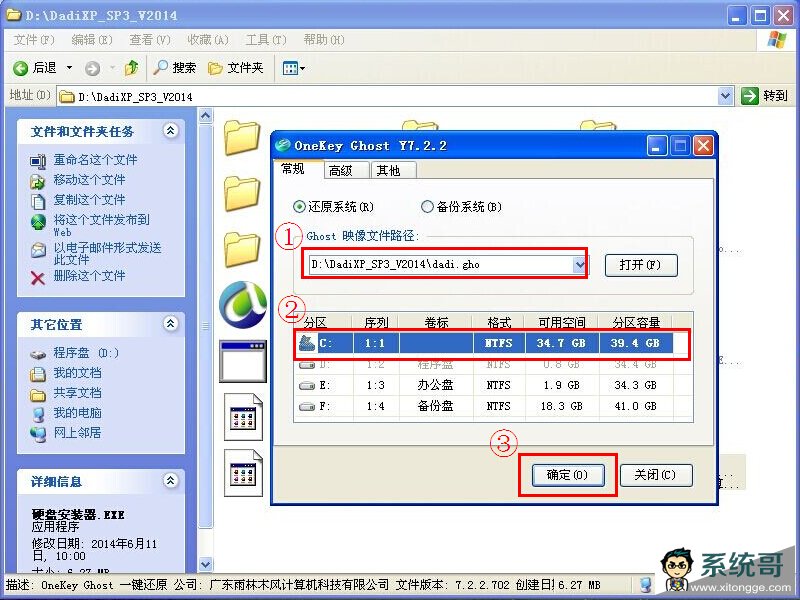800x600 pixels.
Task: Click the 关闭(C) button
Action: point(656,475)
